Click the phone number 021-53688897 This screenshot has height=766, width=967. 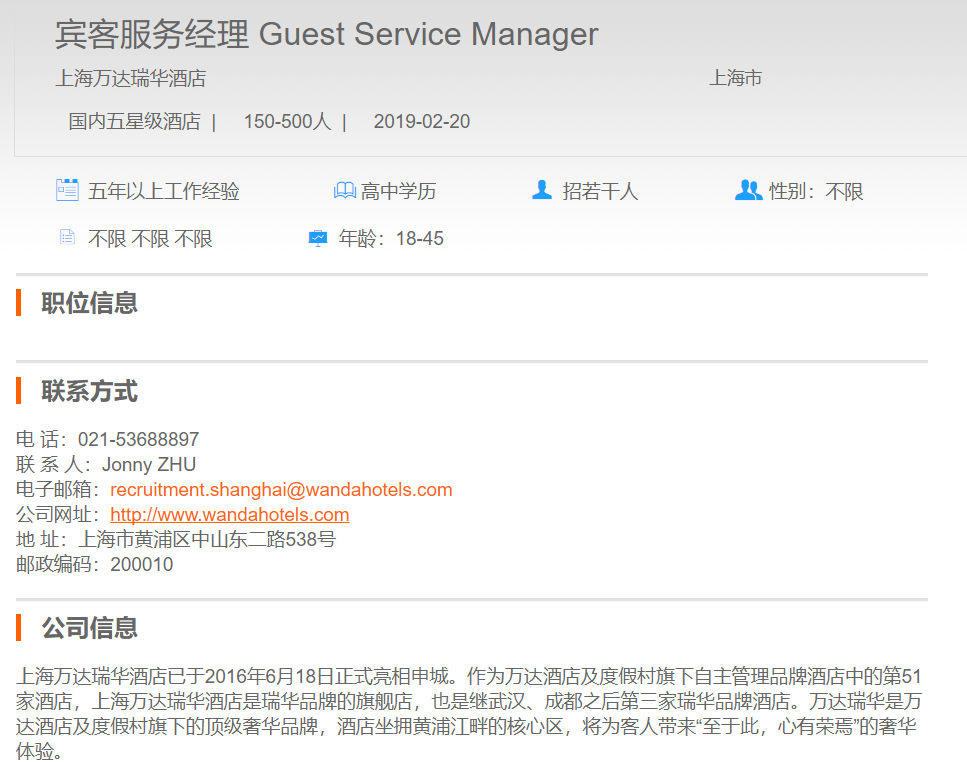point(138,440)
